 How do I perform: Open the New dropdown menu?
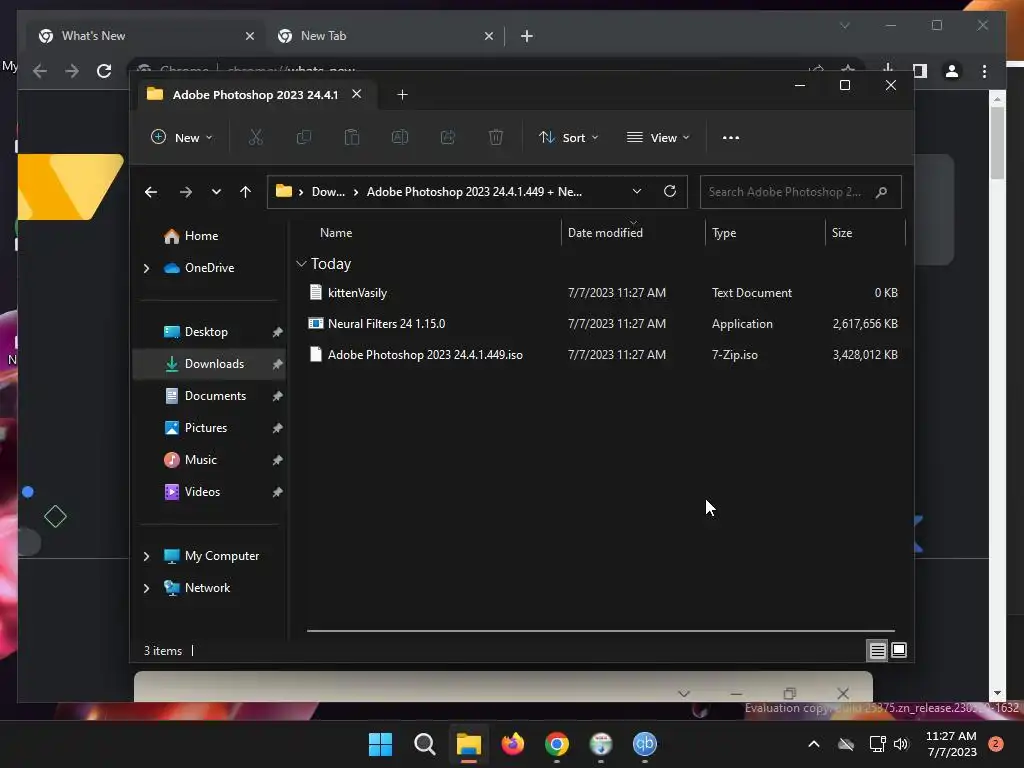click(182, 137)
